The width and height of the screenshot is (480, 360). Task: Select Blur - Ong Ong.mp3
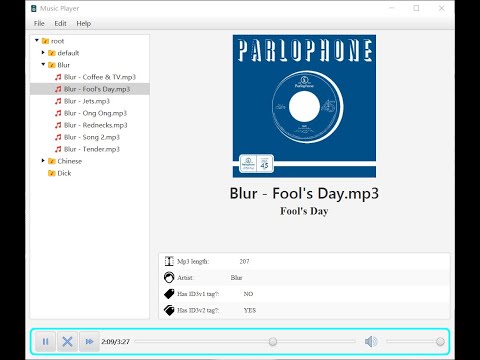click(95, 113)
